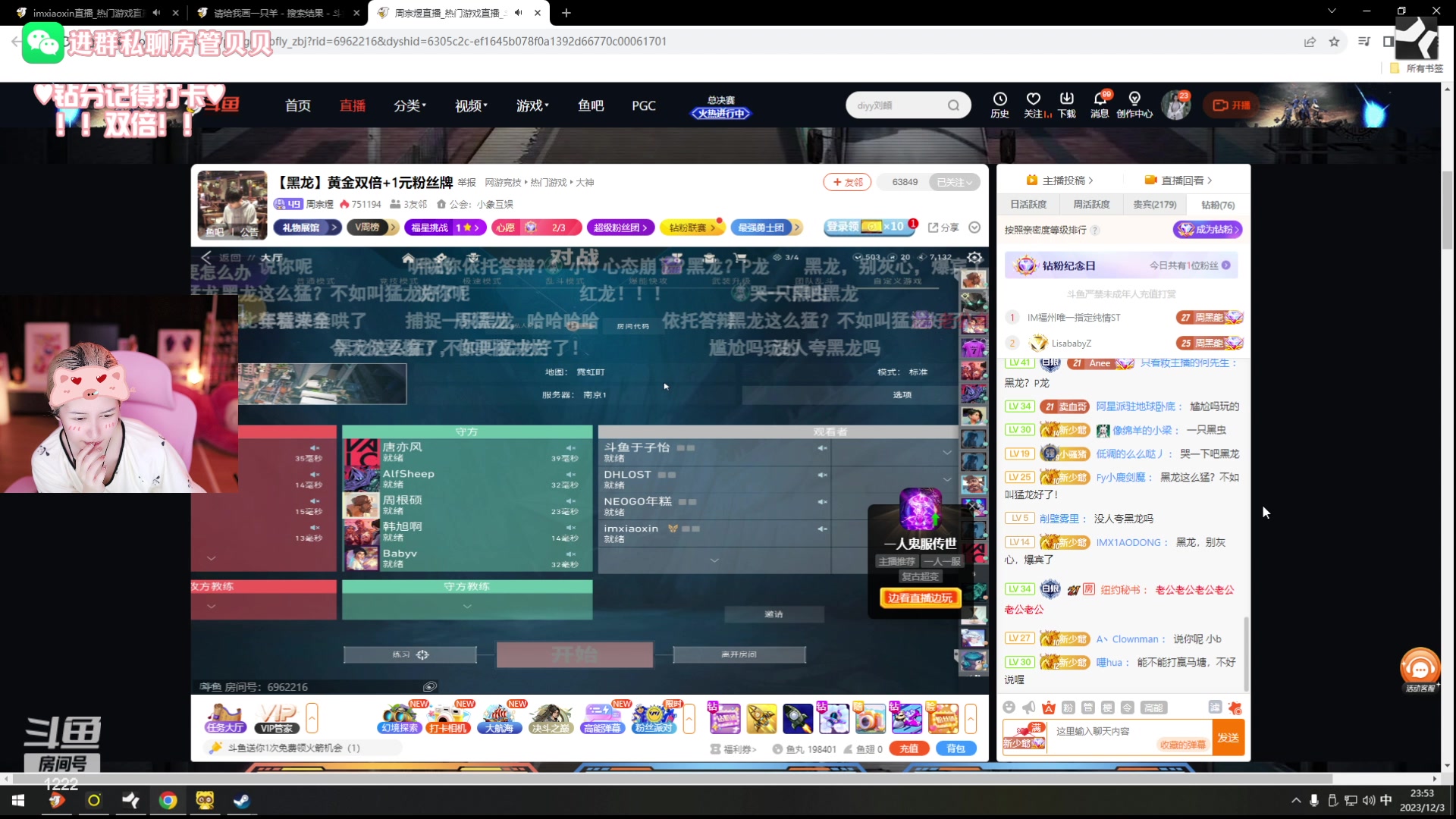The height and width of the screenshot is (819, 1456).
Task: Open 决斗之巅 activity icon
Action: 551,717
